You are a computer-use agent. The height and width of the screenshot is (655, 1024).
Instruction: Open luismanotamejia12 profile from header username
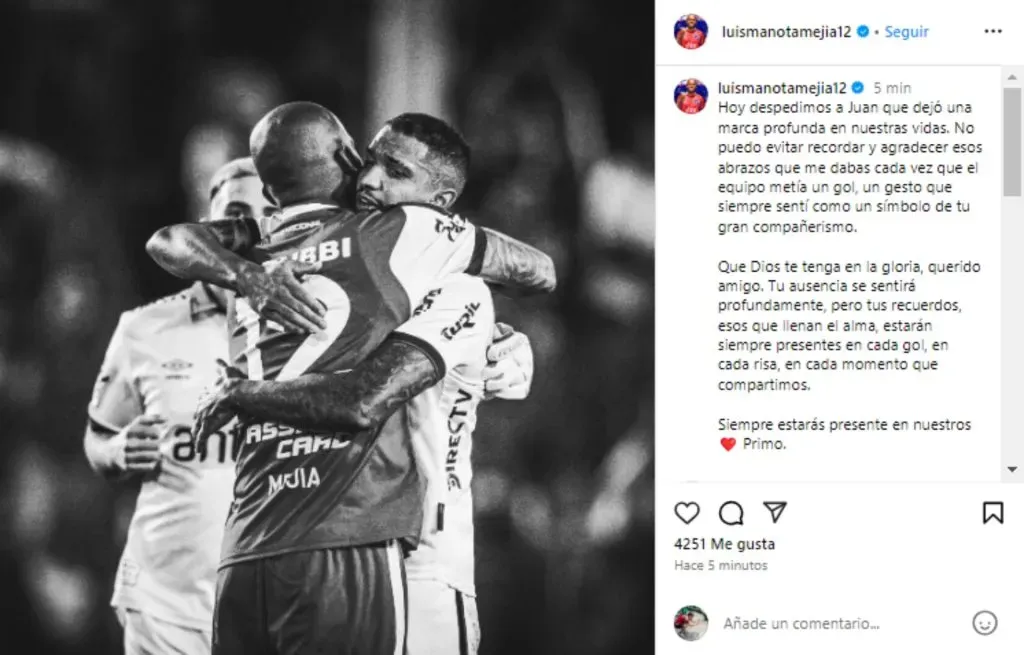coord(786,31)
